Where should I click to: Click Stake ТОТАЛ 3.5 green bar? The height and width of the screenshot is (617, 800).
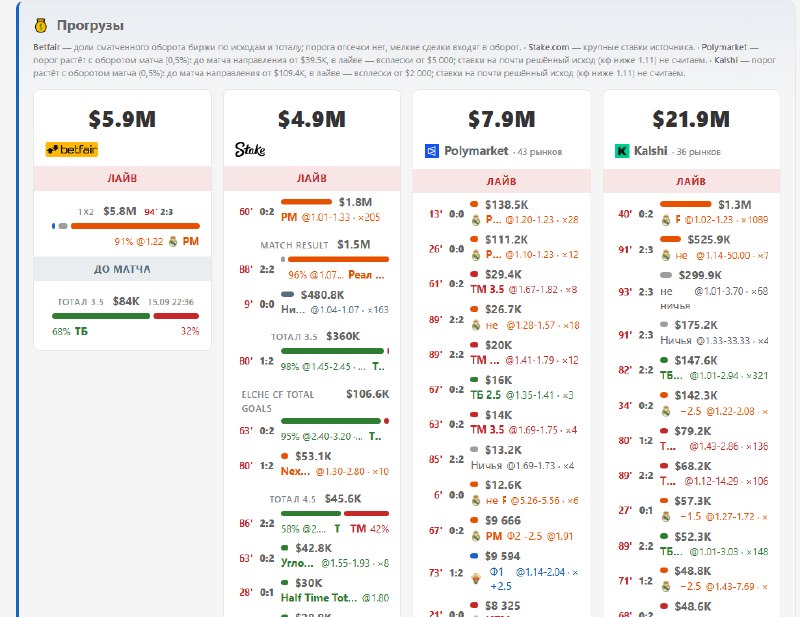332,351
